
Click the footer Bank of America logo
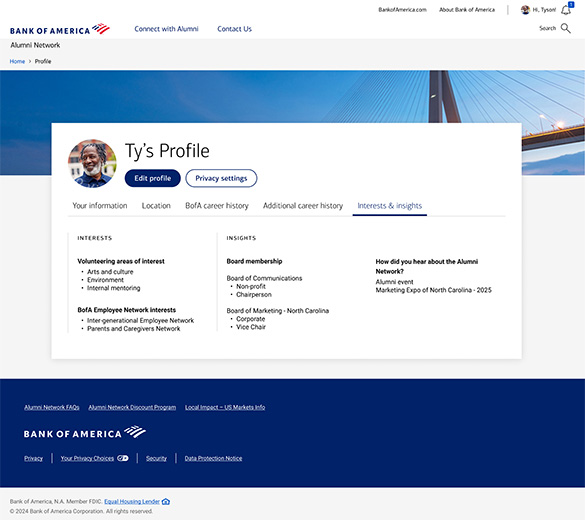point(85,432)
